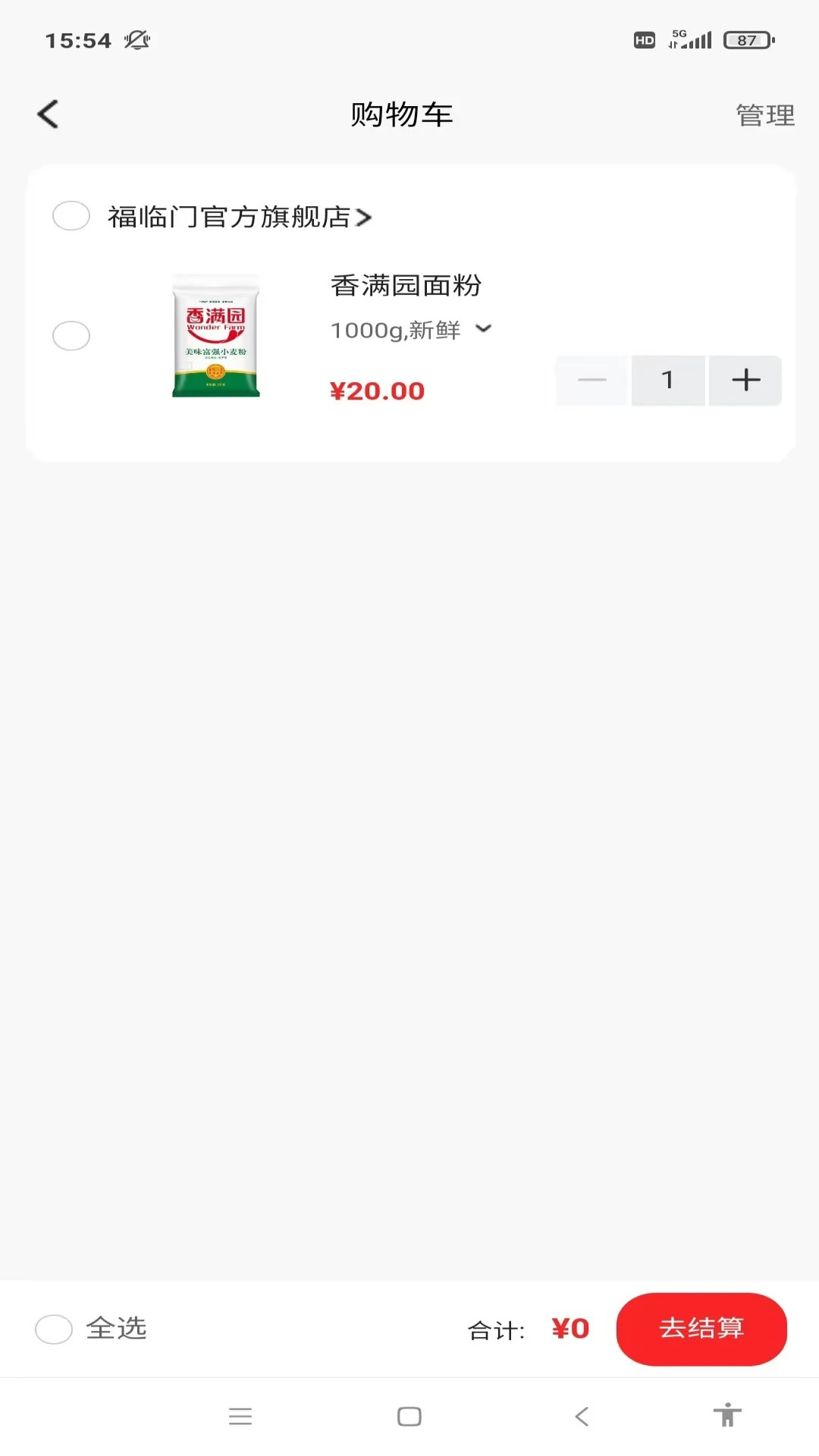Open the 香满园面粉 product title

406,286
